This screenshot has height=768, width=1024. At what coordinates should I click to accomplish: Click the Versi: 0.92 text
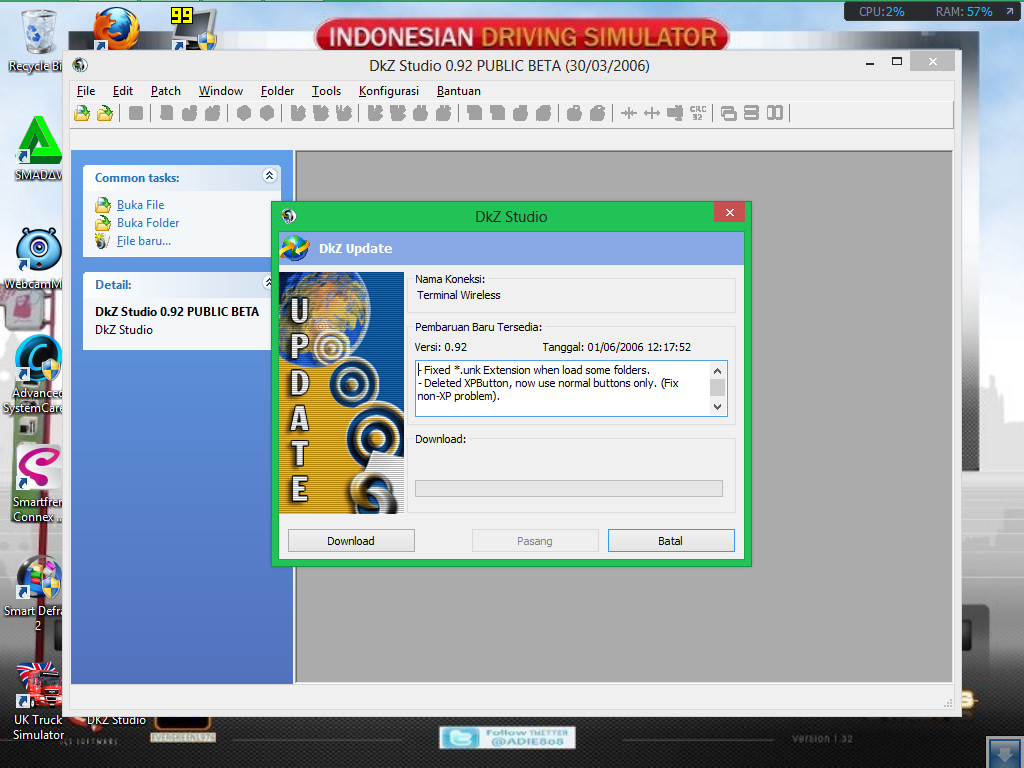(441, 347)
